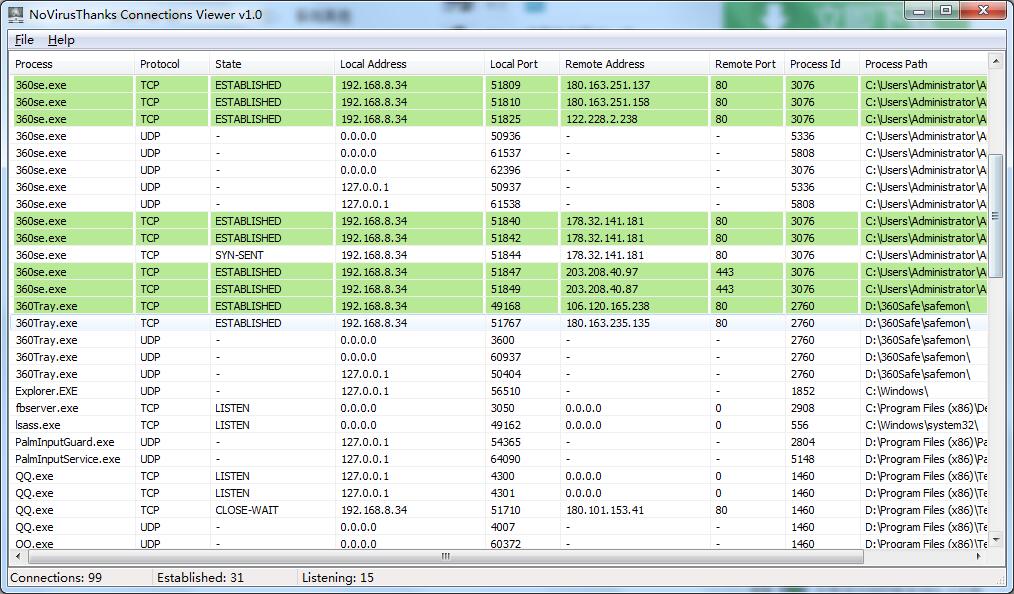Minimize the Connections Viewer window

pyautogui.click(x=920, y=11)
